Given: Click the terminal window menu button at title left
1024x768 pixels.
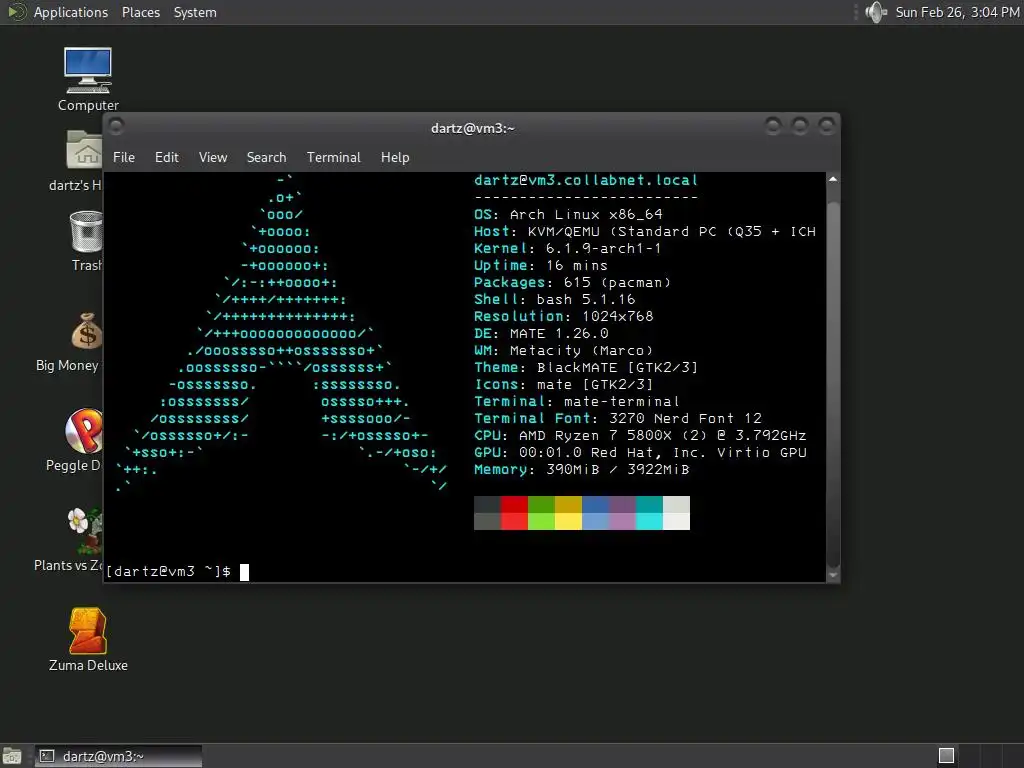Looking at the screenshot, I should [116, 127].
